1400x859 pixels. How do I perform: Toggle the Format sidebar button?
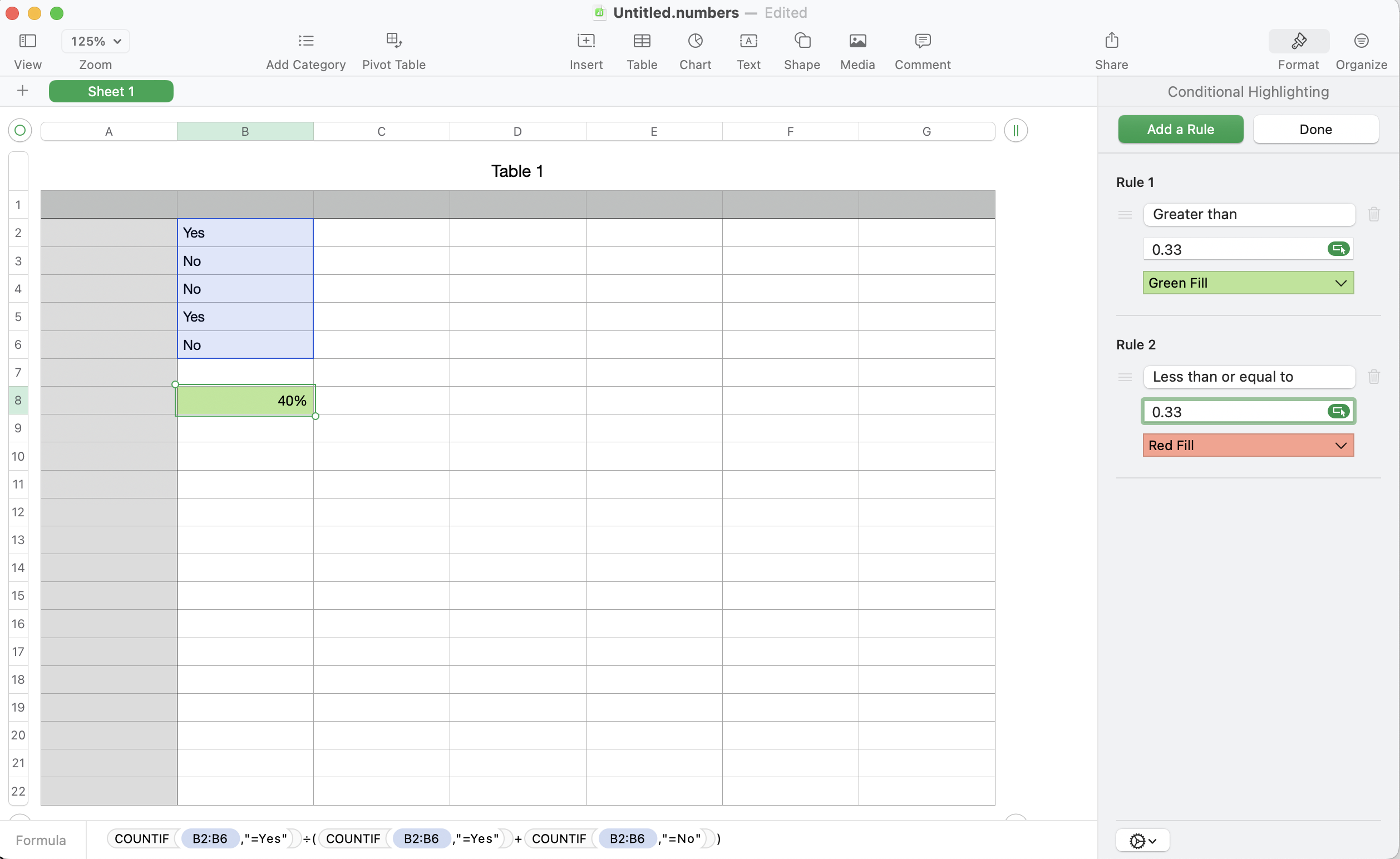click(1298, 41)
